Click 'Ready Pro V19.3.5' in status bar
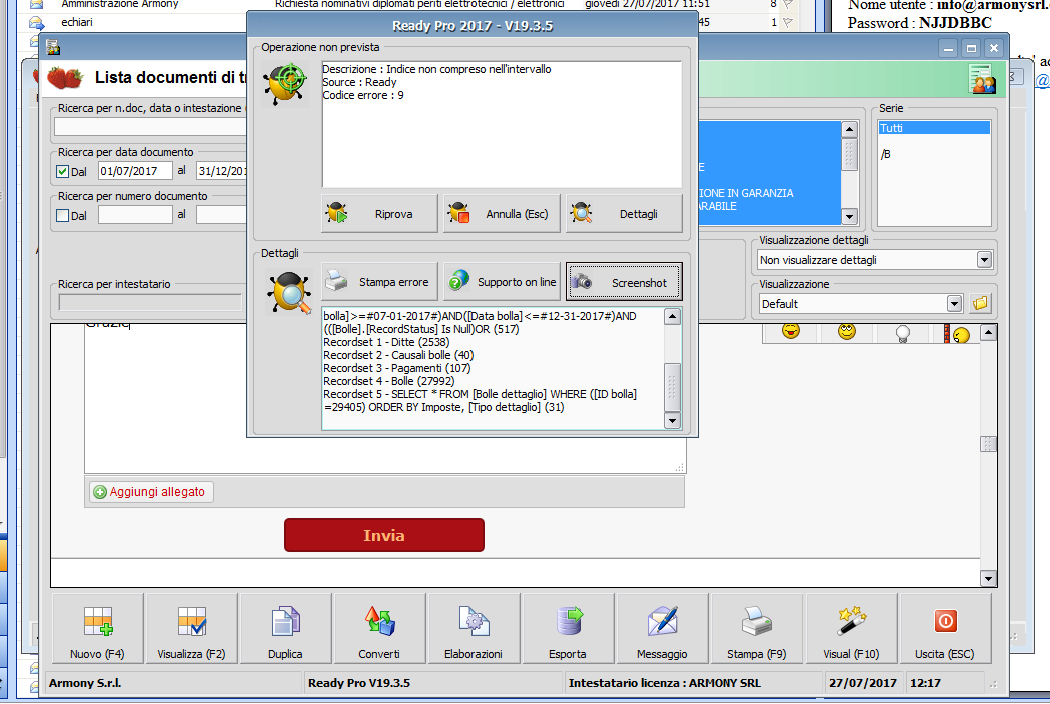 (x=359, y=683)
